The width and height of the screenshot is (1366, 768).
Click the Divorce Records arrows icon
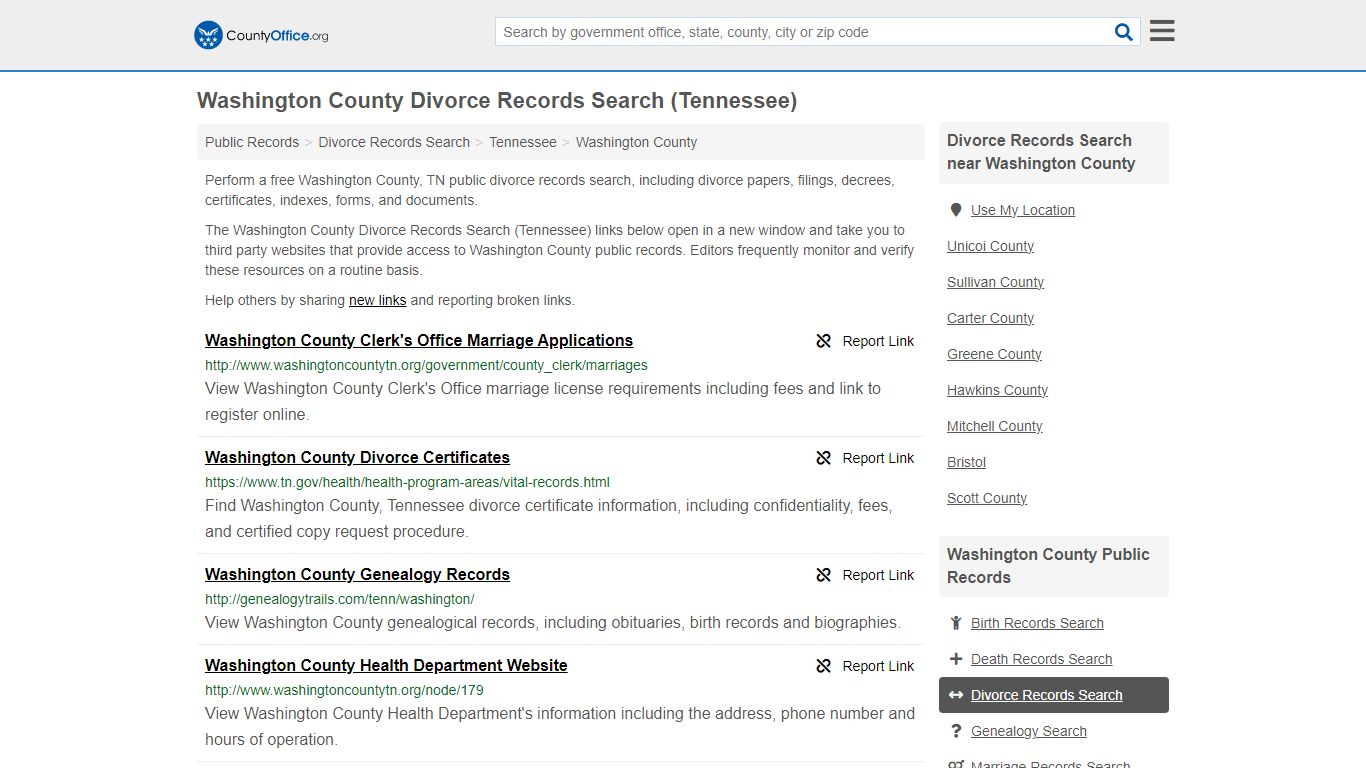pos(956,695)
